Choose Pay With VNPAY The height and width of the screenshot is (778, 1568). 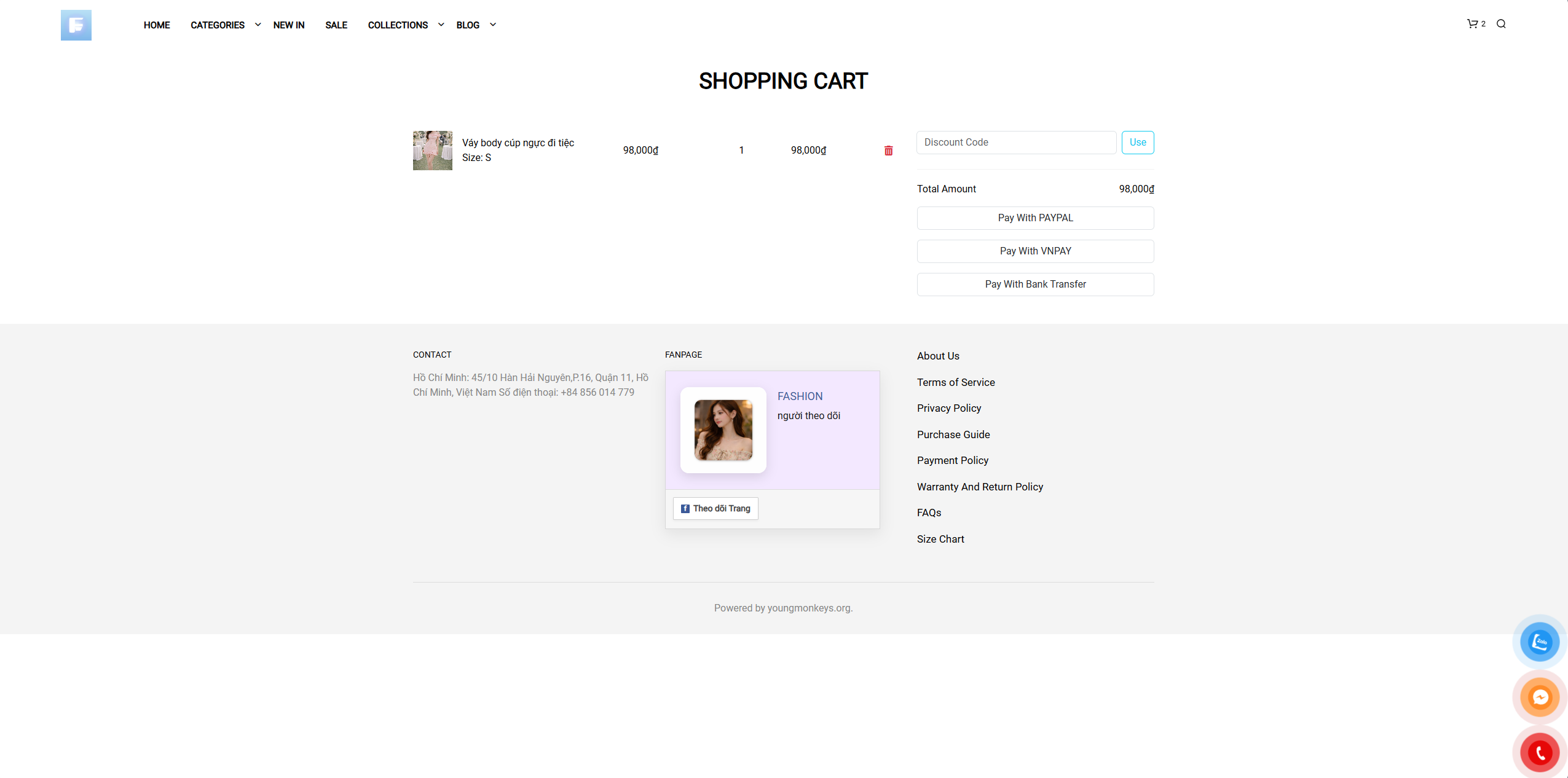1035,251
